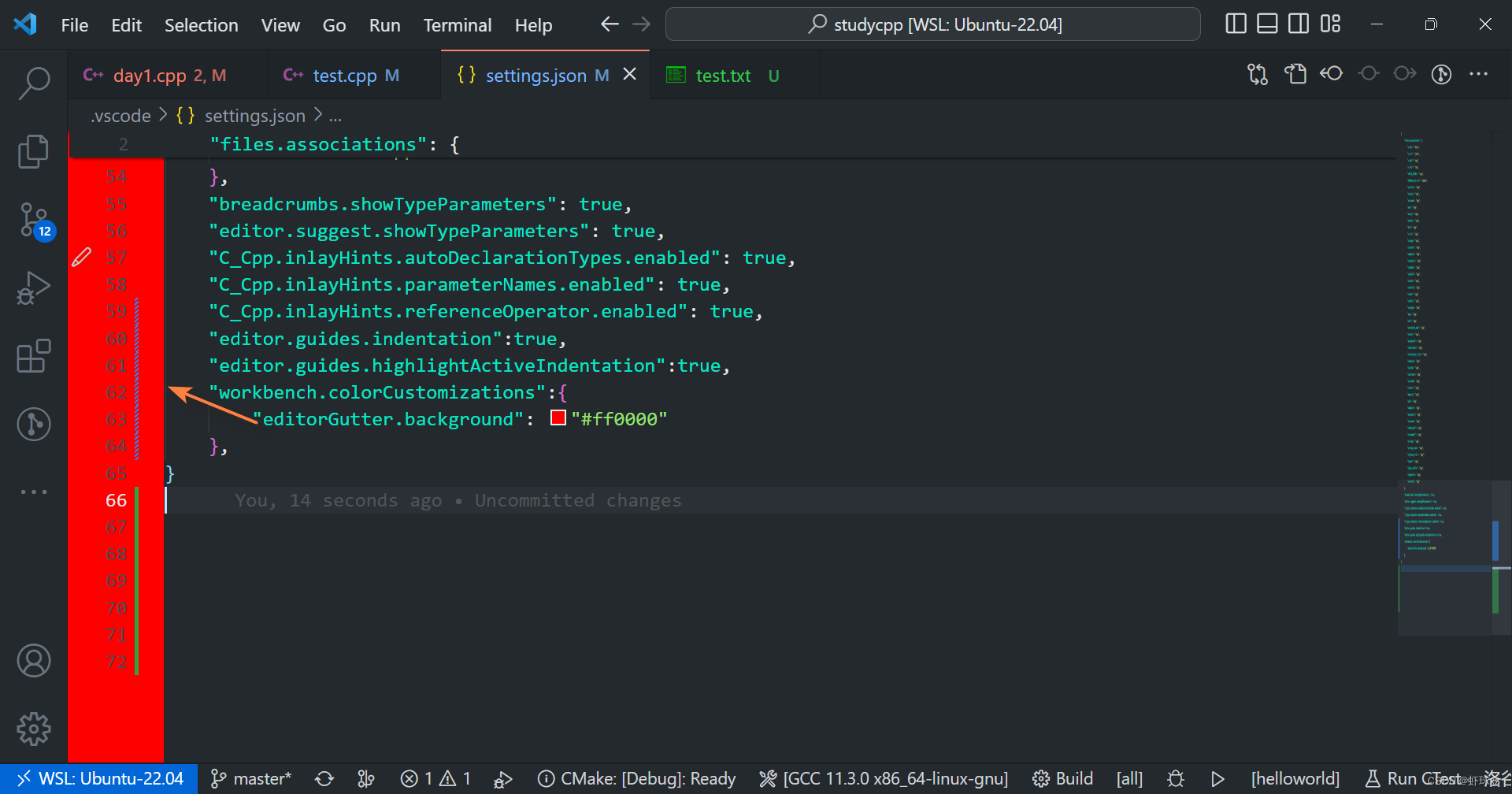This screenshot has width=1512, height=794.
Task: Synchronize changes icon in status bar
Action: [x=324, y=779]
